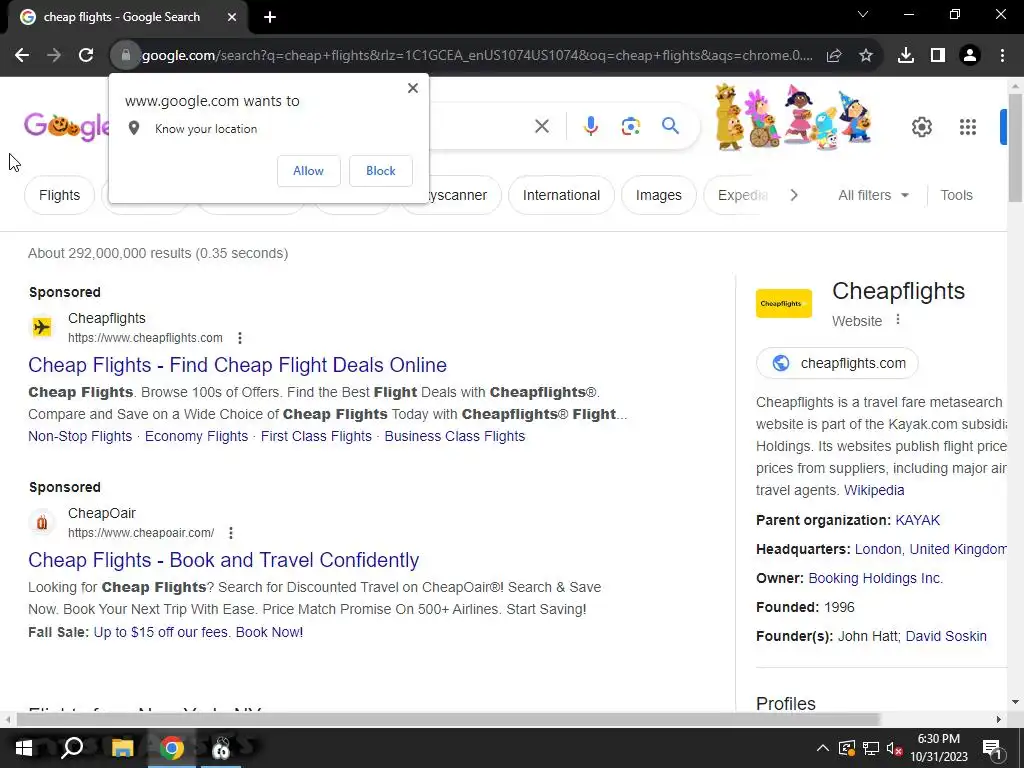Open the muted volume tray icon
The height and width of the screenshot is (768, 1024).
(x=894, y=748)
